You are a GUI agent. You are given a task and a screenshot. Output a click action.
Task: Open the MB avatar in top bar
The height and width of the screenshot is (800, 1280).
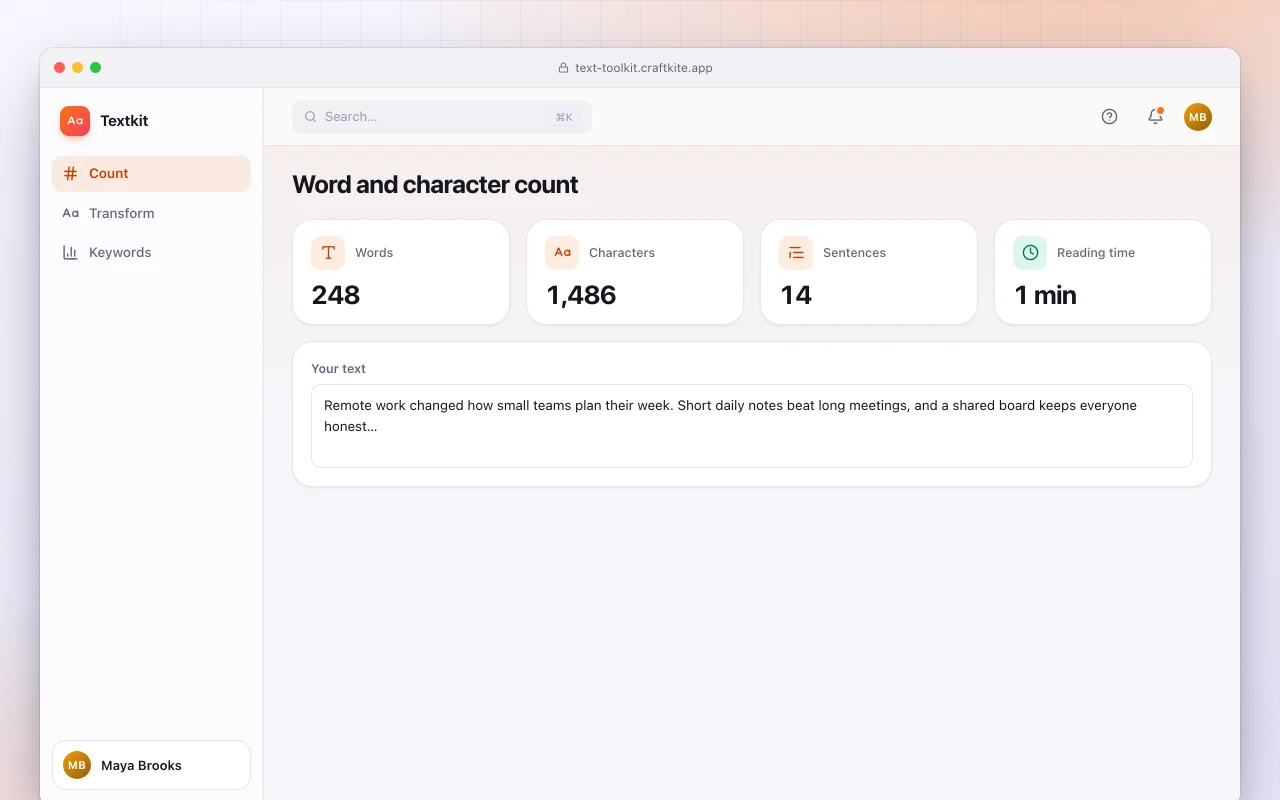1198,117
